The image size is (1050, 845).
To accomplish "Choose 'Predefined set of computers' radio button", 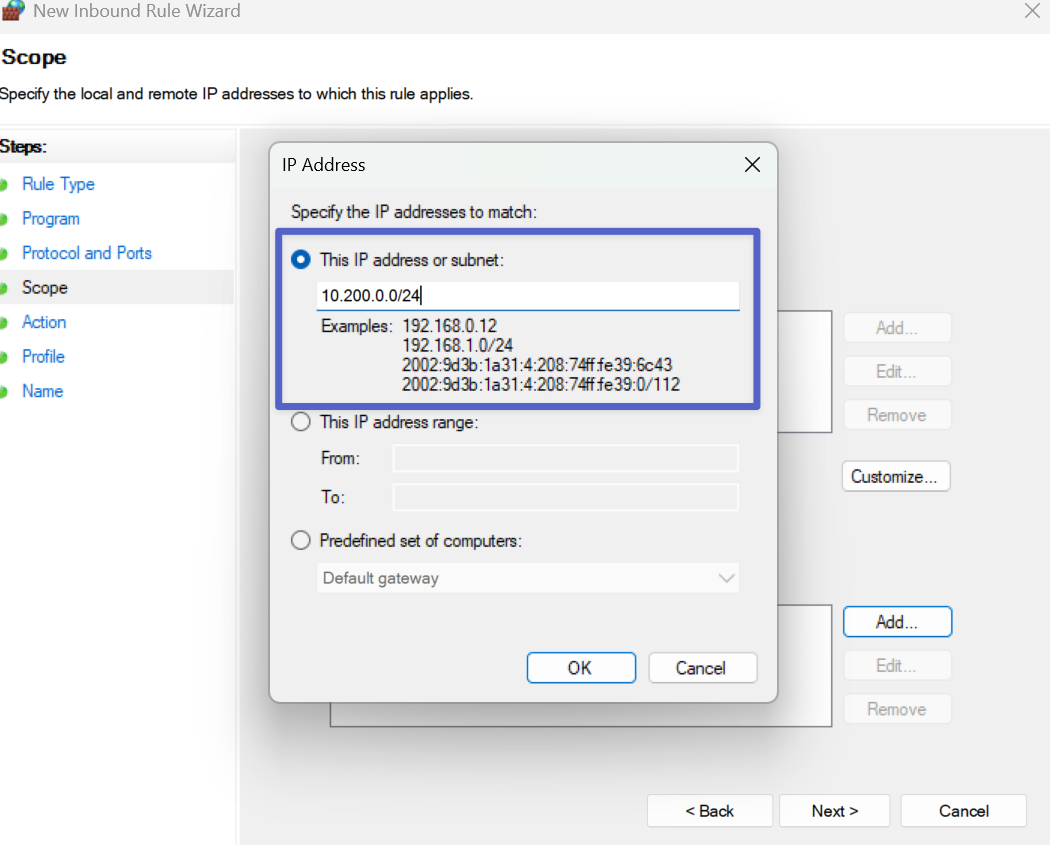I will click(300, 541).
